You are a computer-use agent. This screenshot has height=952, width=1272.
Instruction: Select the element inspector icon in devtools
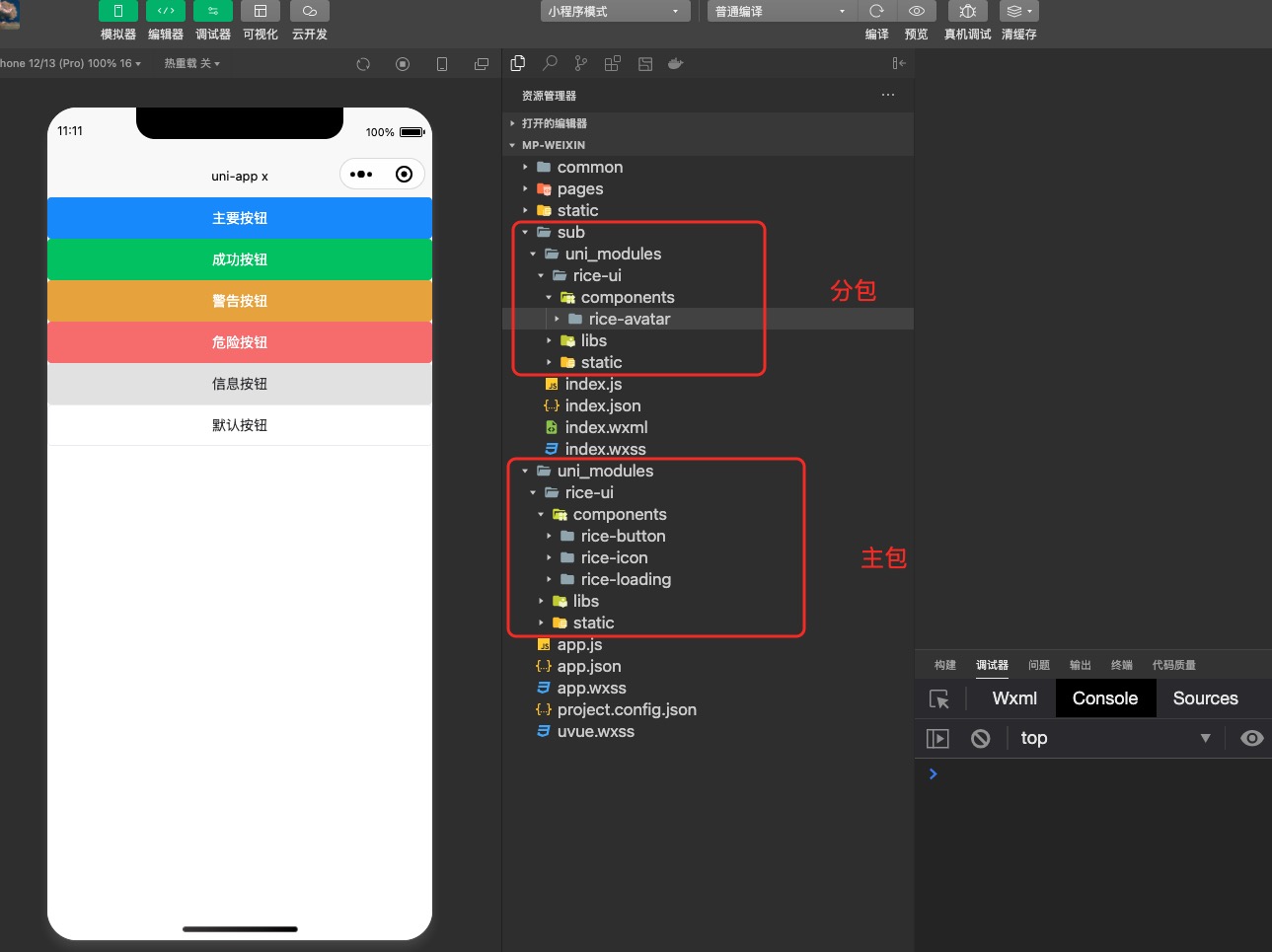coord(939,698)
